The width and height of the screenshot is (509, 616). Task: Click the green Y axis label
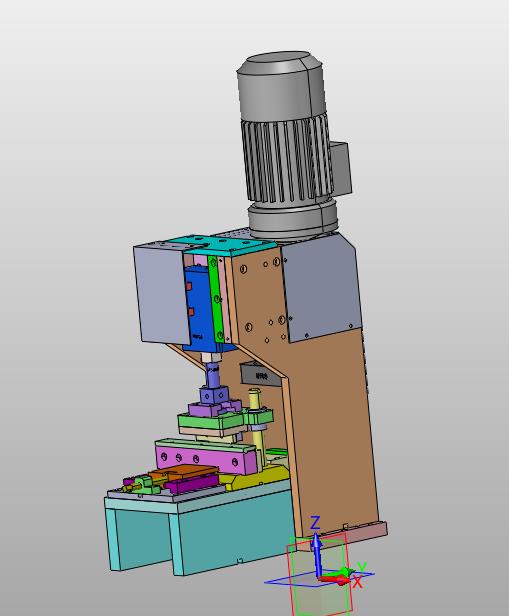tap(362, 567)
